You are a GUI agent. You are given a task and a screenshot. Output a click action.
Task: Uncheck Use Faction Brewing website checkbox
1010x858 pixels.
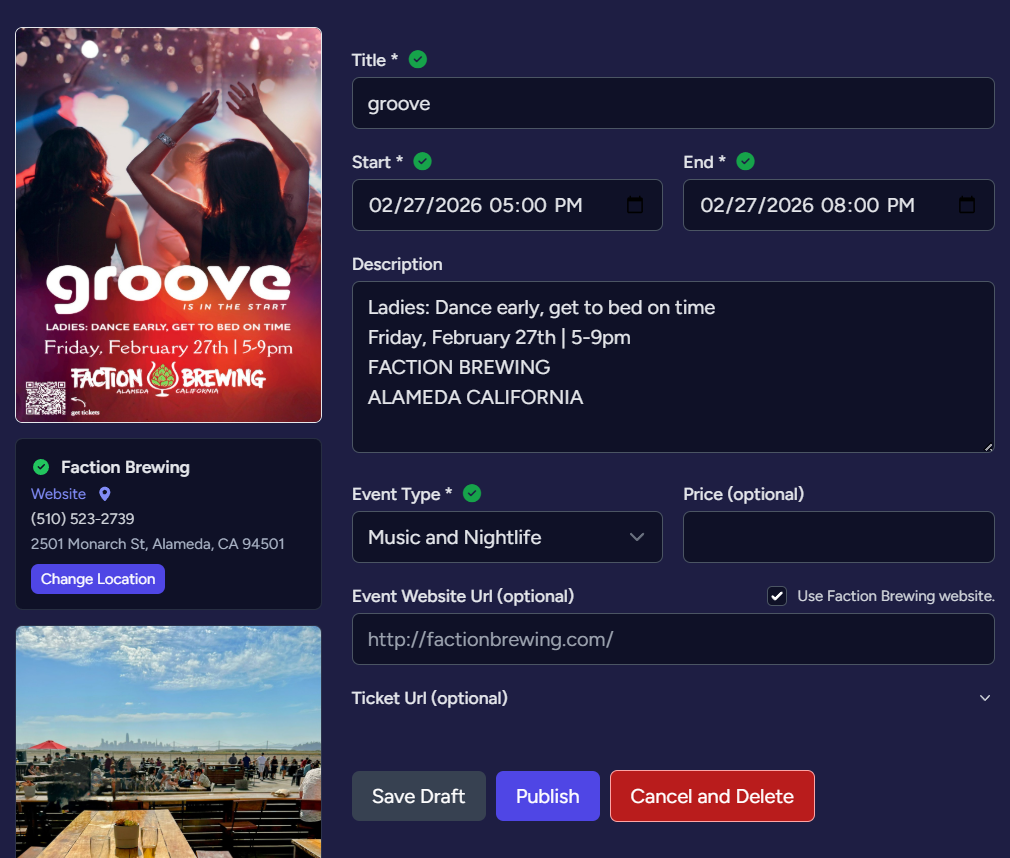tap(777, 596)
